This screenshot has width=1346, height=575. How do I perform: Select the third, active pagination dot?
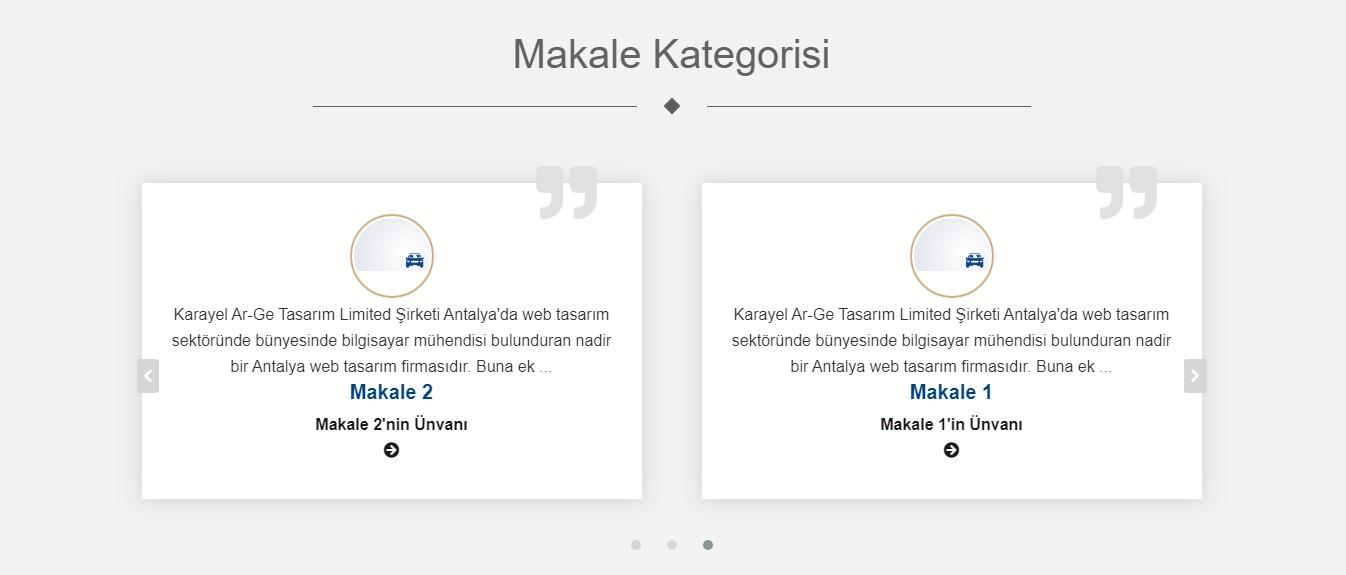[708, 545]
